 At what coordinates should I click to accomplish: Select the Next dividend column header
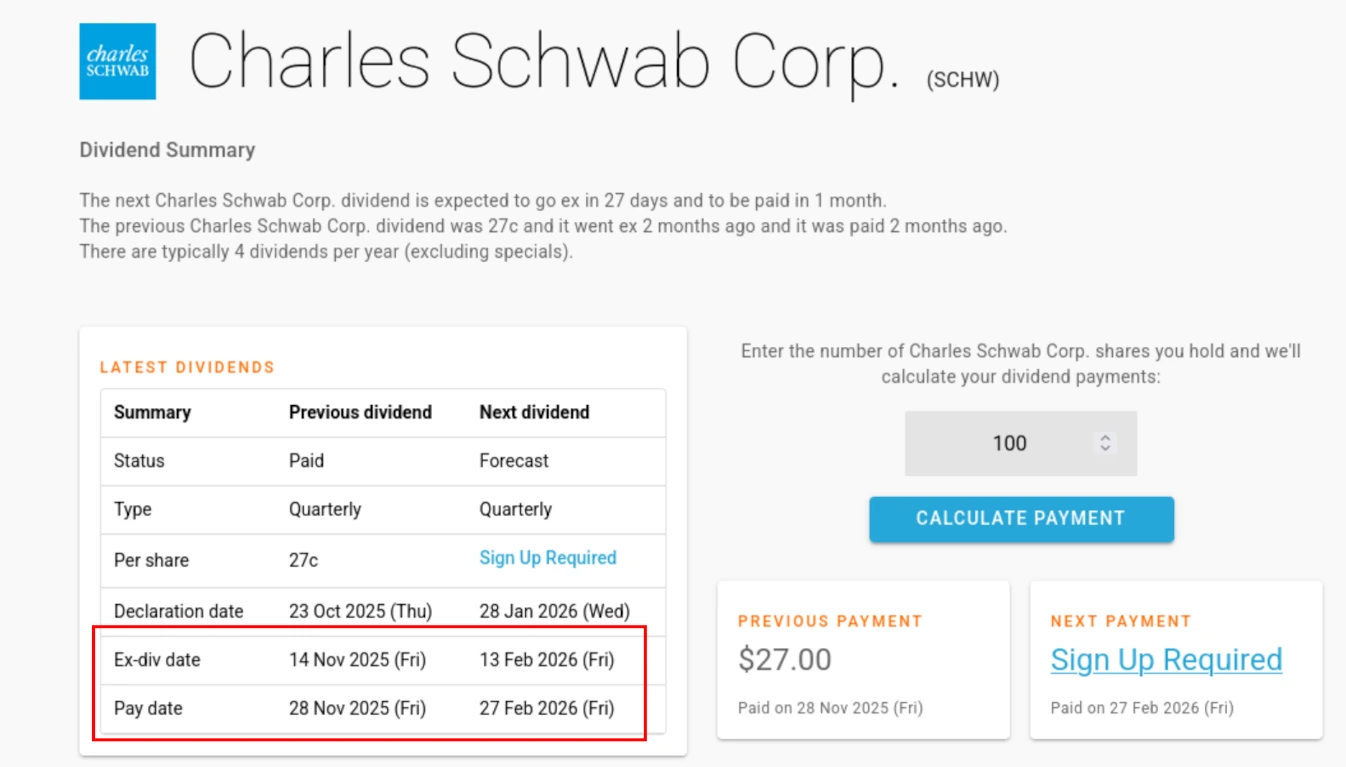click(x=536, y=412)
